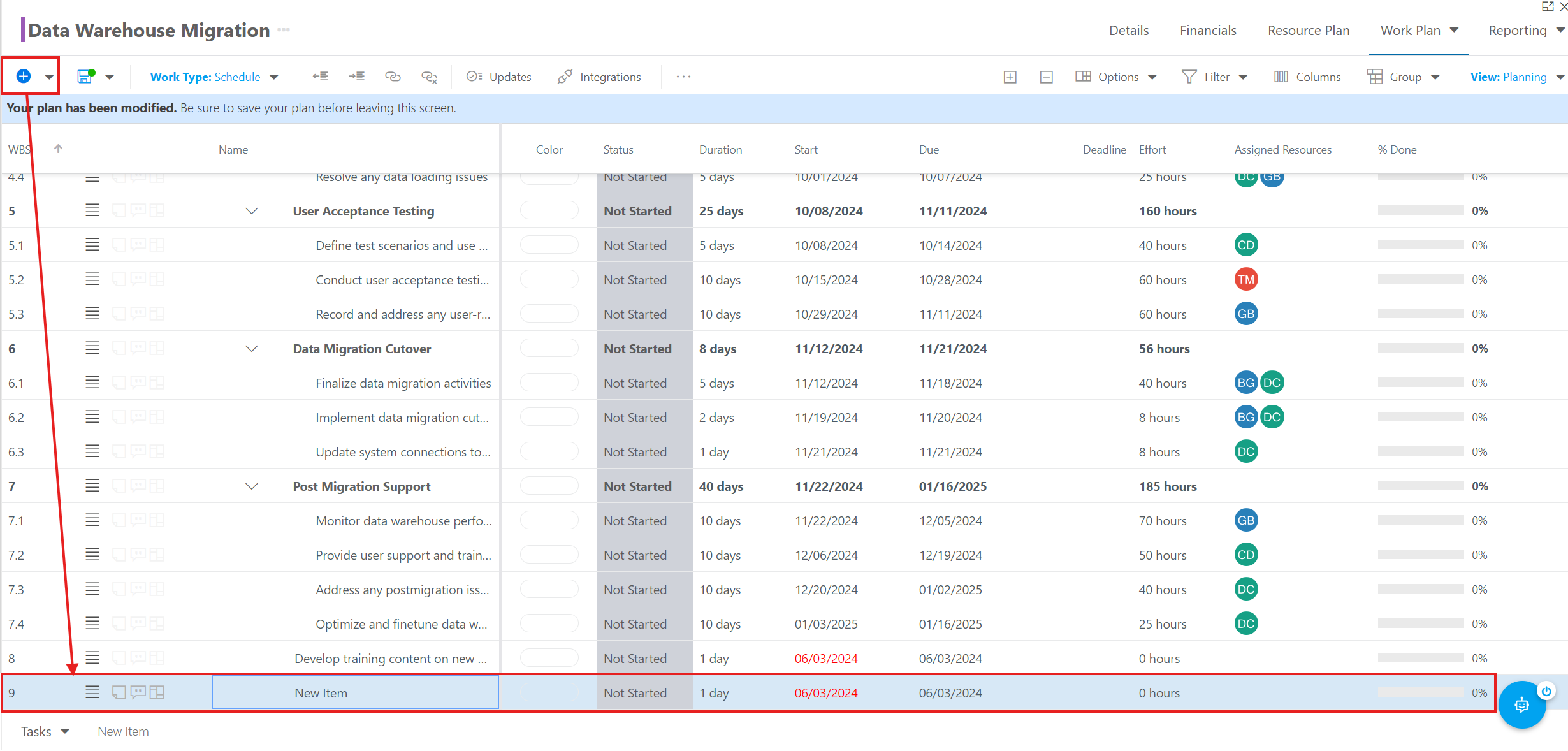Image resolution: width=1568 pixels, height=751 pixels.
Task: Open Updates from the toolbar
Action: pos(498,77)
